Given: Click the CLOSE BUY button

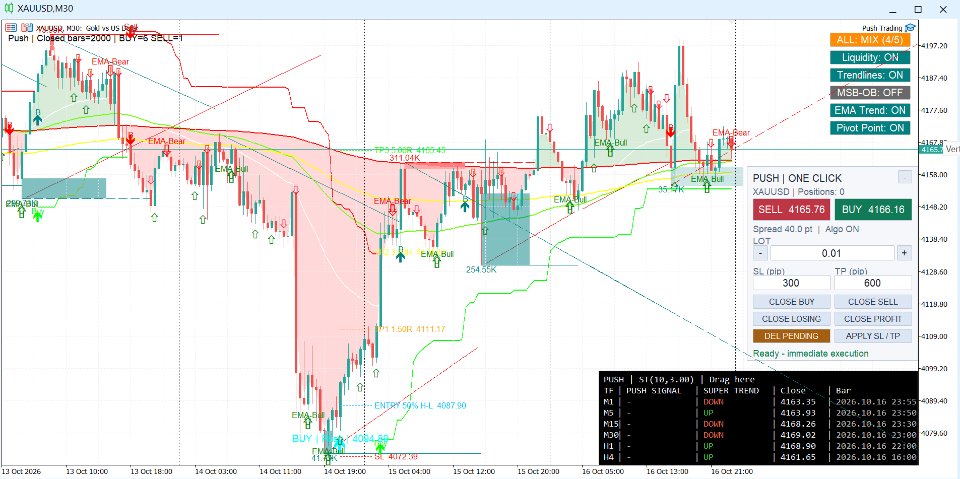Looking at the screenshot, I should pyautogui.click(x=792, y=302).
